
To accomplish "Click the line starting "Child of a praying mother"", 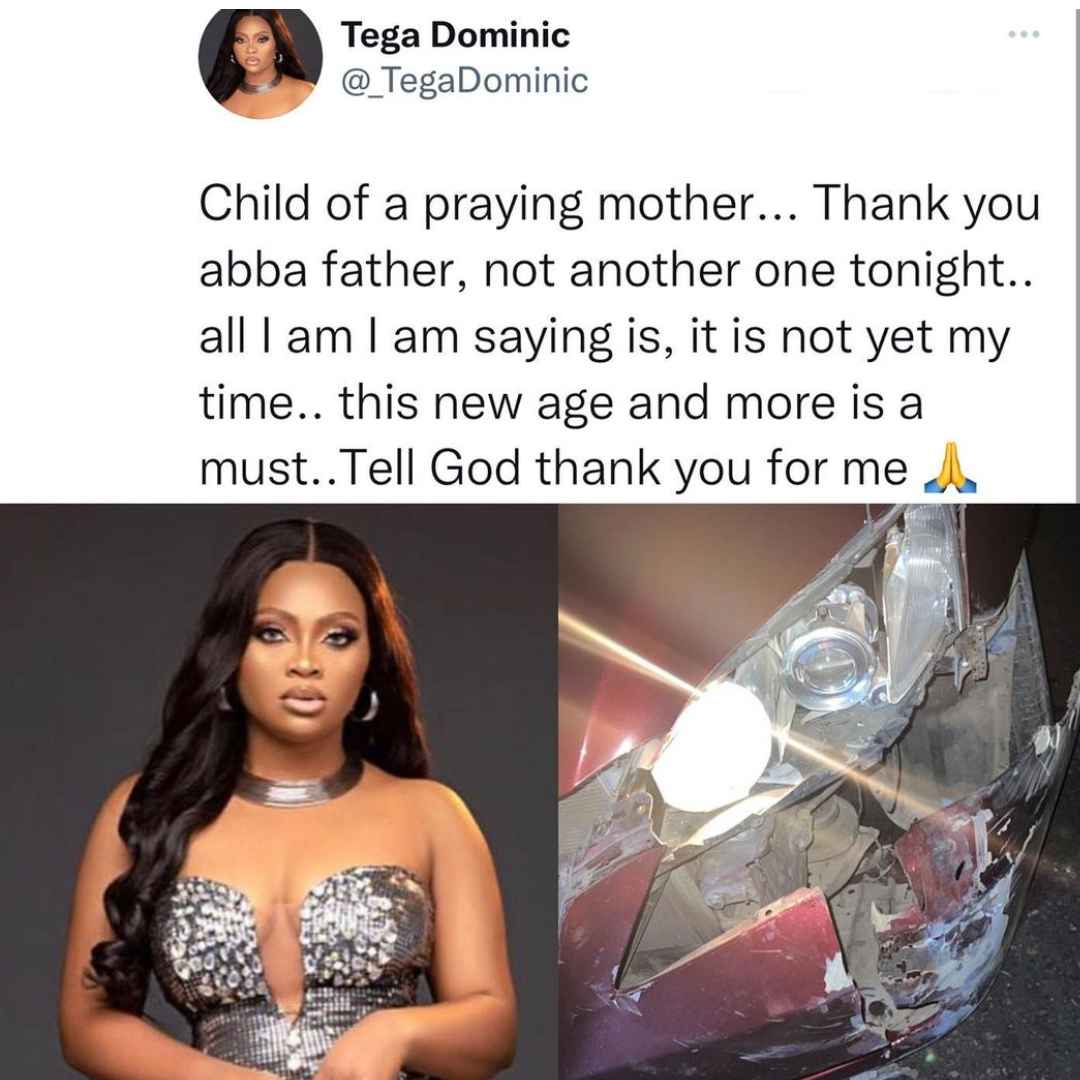I will (x=619, y=205).
